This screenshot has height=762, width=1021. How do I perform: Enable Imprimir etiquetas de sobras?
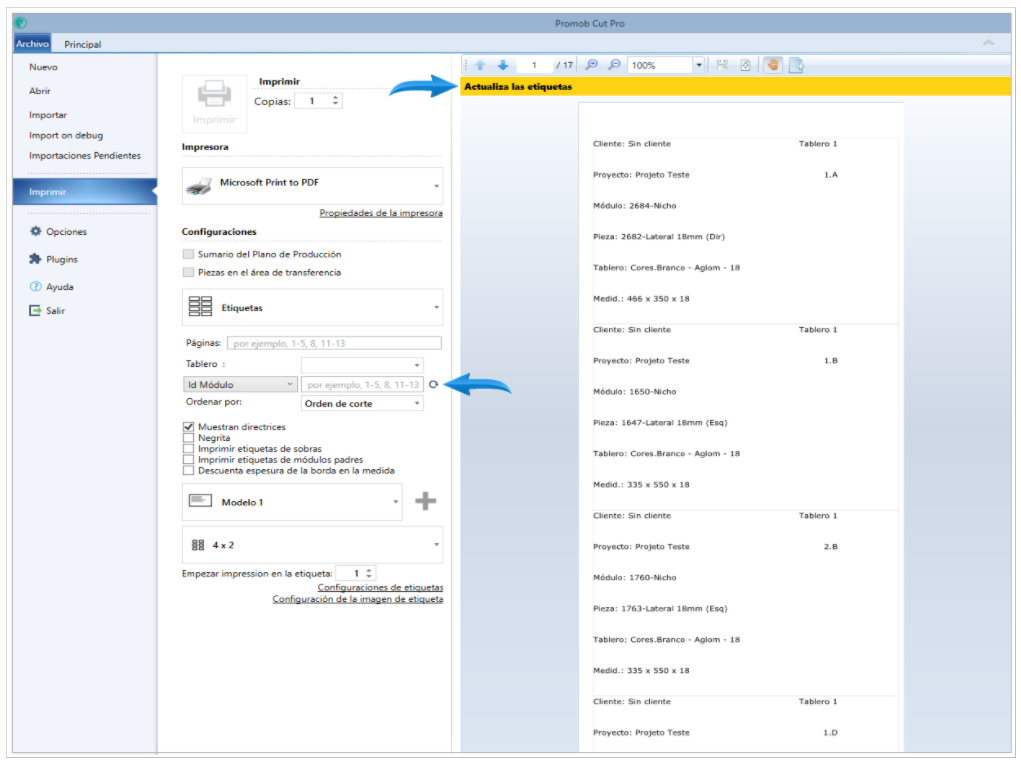tap(188, 449)
